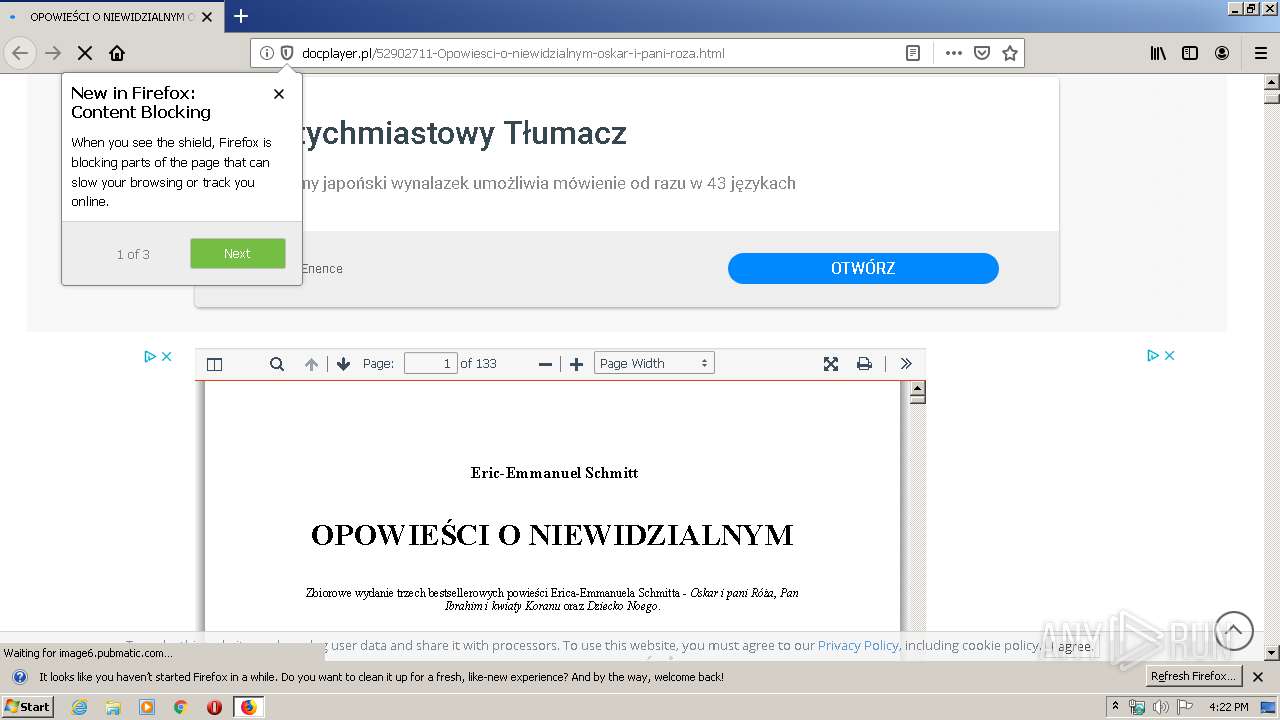Screen dimensions: 1280x720
Task: Open Firefox account icon
Action: coord(1222,53)
